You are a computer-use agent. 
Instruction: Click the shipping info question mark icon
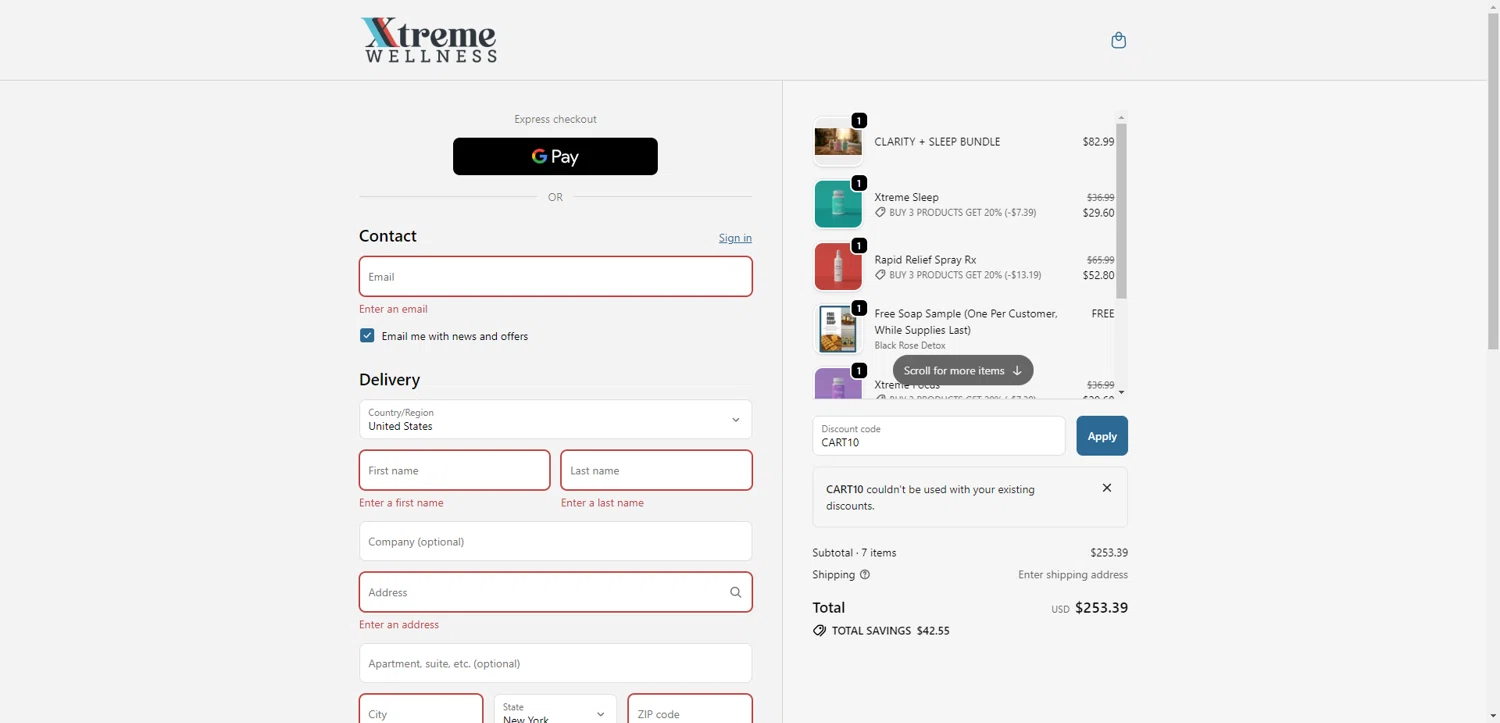pos(865,575)
